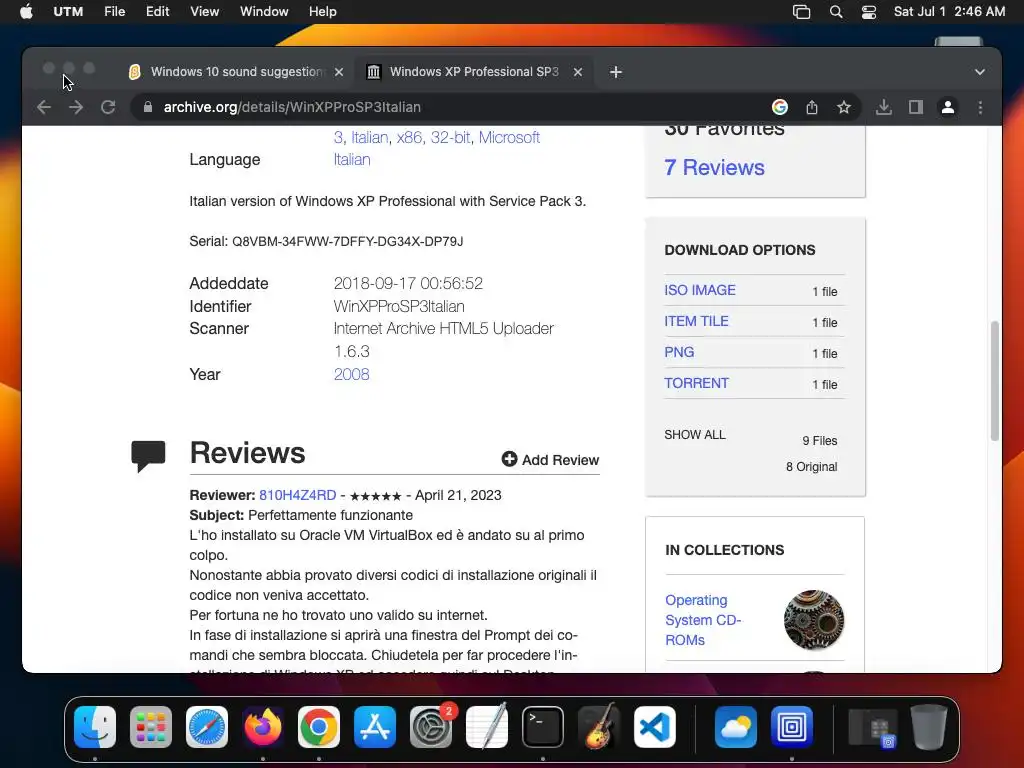Open the App Store from the Dock
The image size is (1024, 768).
(x=375, y=727)
